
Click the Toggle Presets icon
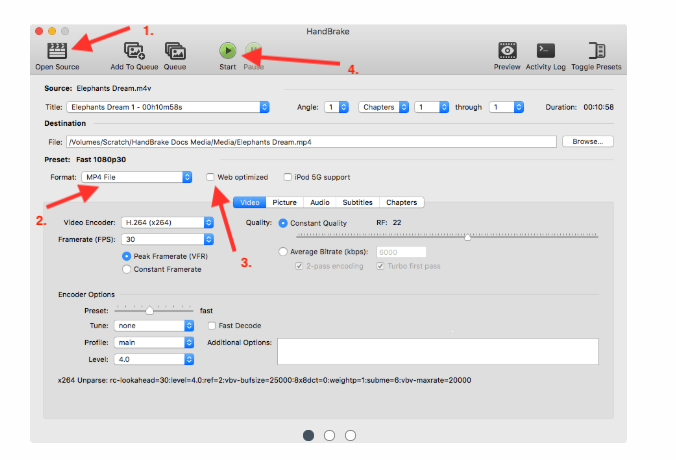[597, 51]
